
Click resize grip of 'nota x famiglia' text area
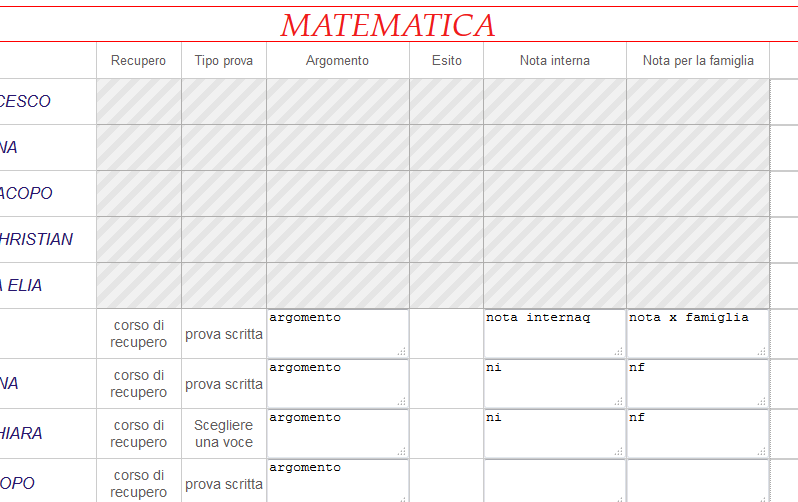click(762, 351)
